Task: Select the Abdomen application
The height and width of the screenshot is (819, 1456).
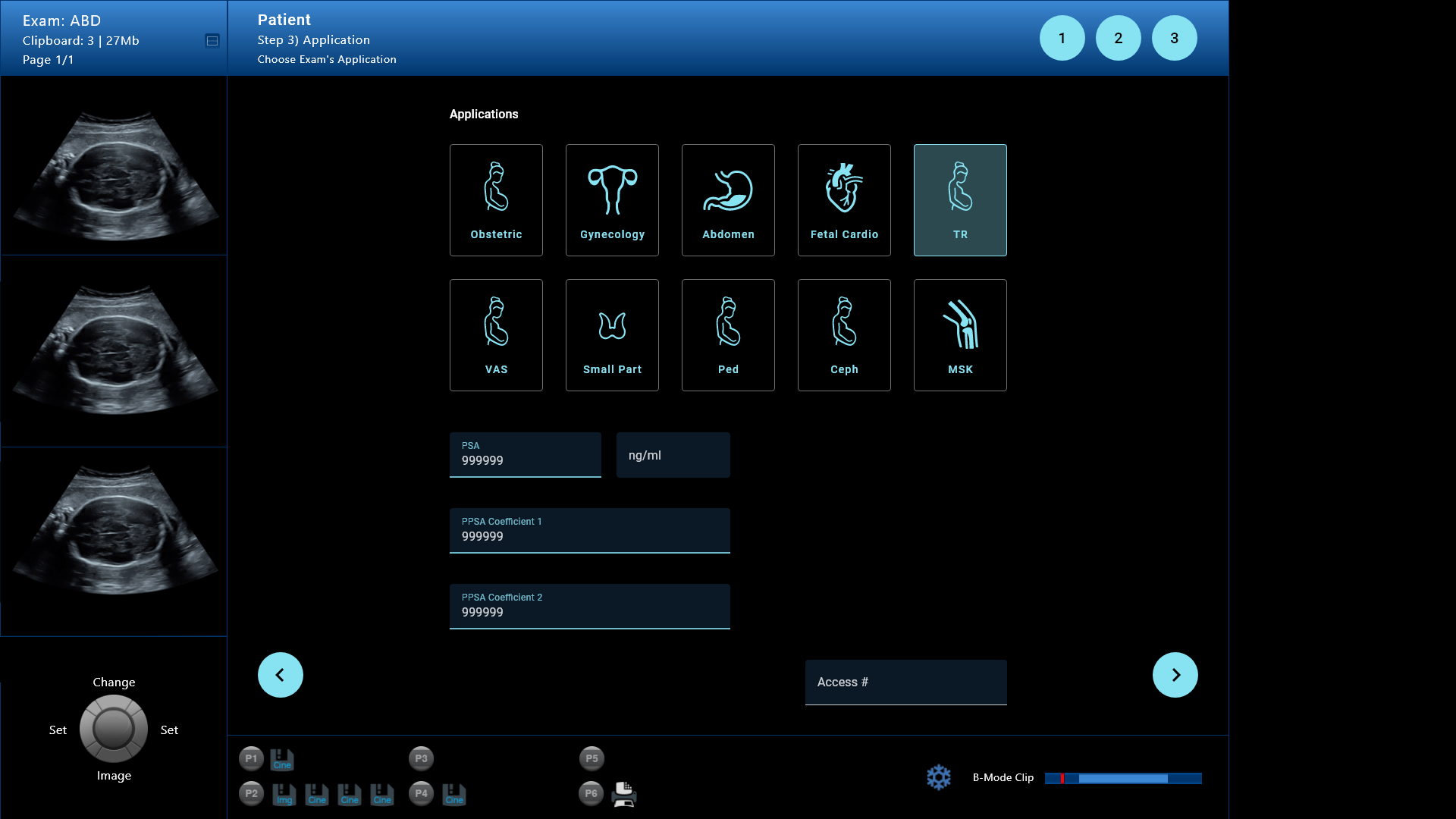Action: pyautogui.click(x=728, y=200)
